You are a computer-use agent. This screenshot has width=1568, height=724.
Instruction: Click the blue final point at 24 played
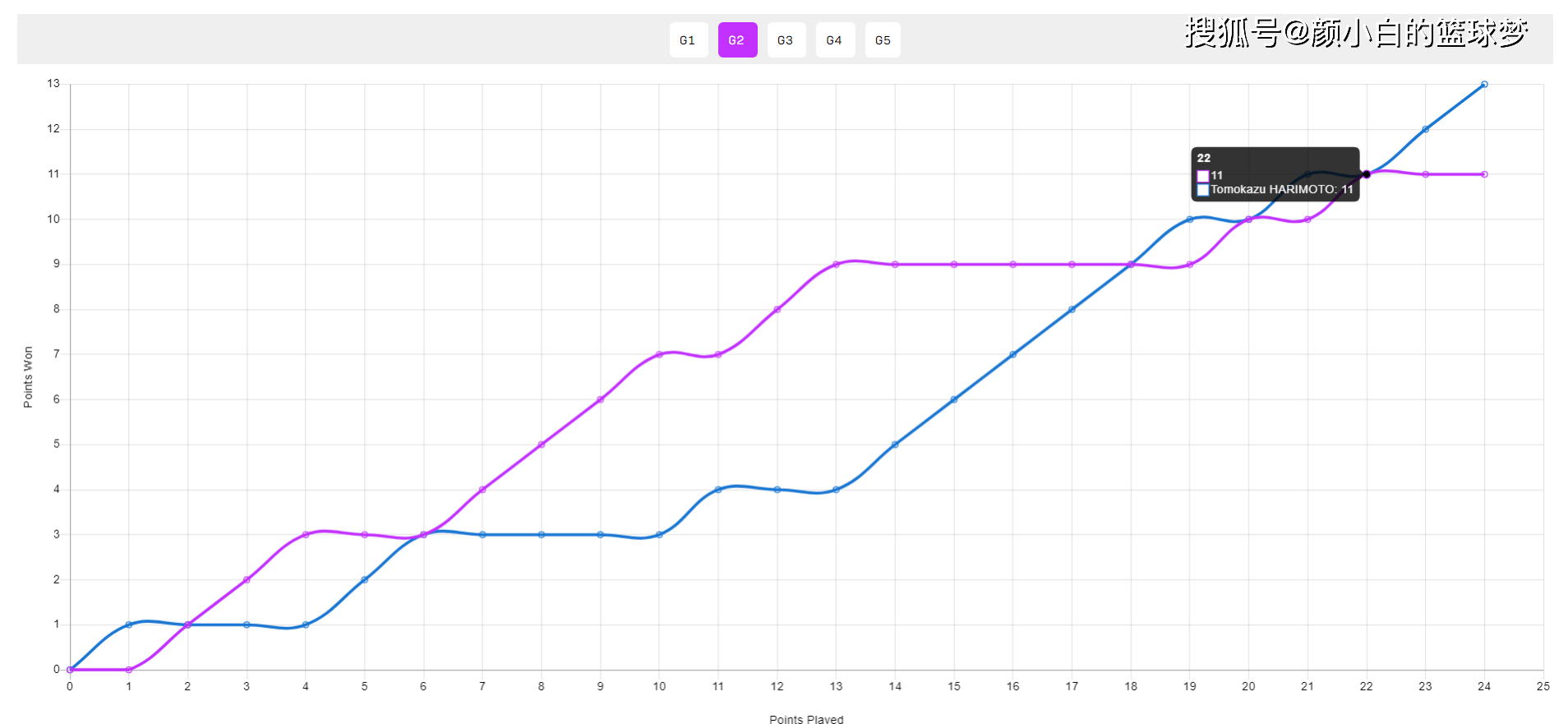1484,84
